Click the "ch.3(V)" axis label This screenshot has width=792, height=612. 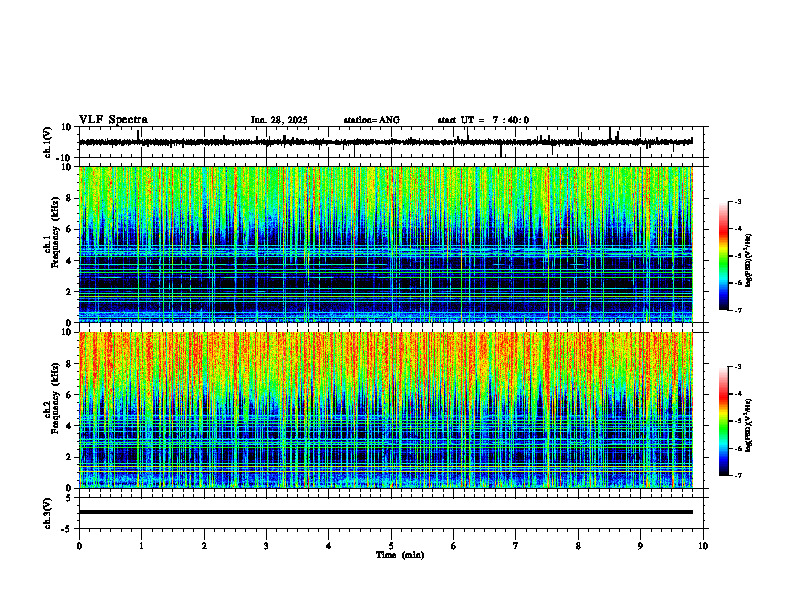[48, 513]
